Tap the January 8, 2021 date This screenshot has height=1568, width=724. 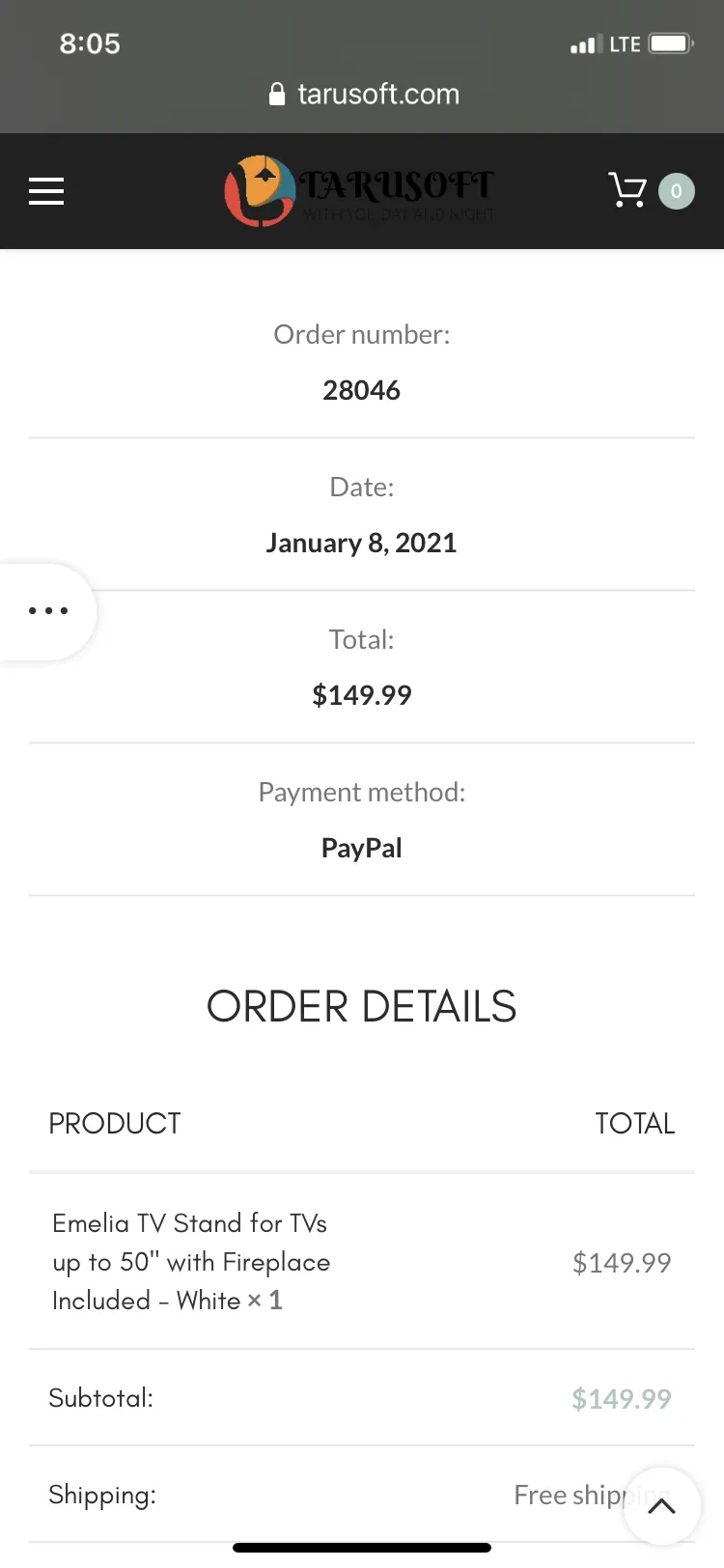pyautogui.click(x=362, y=543)
